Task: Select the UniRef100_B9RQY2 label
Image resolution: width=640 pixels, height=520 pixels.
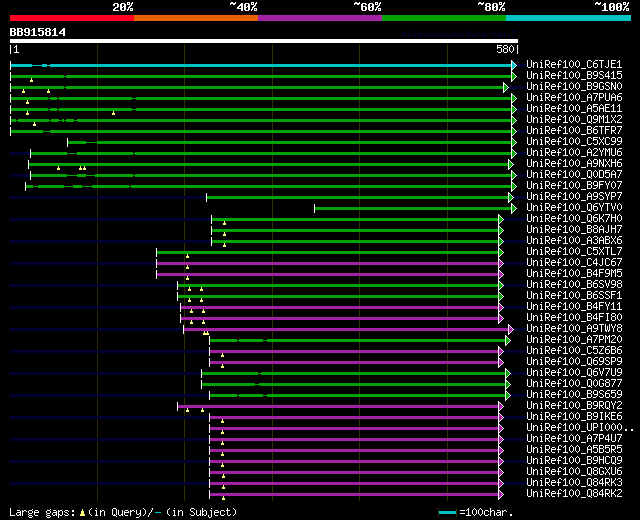Action: [x=574, y=406]
